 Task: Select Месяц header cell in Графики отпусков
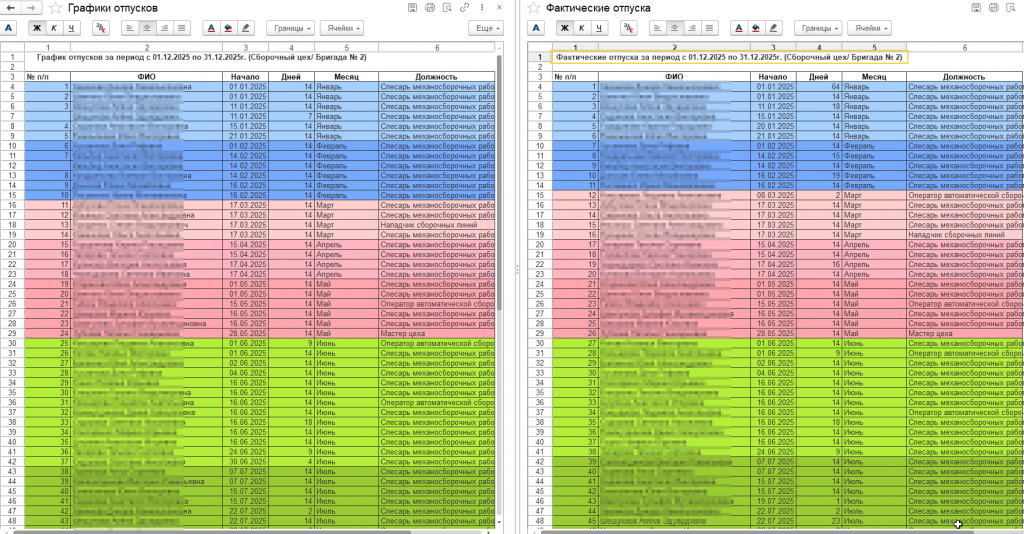click(346, 77)
